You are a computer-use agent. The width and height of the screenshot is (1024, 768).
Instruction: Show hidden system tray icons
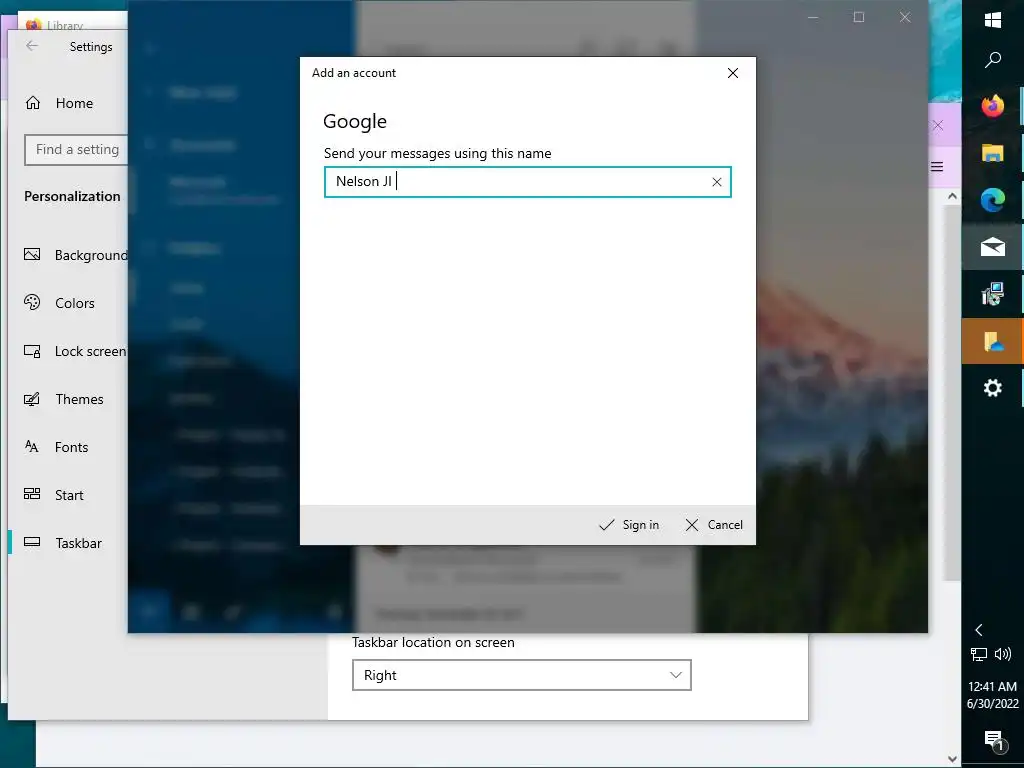(978, 630)
